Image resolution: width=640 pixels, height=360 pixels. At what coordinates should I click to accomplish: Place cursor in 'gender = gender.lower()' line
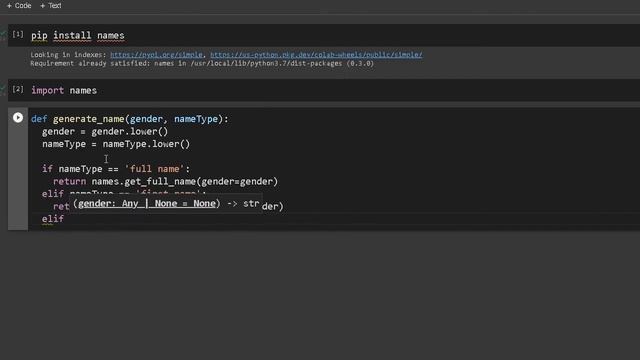pyautogui.click(x=105, y=131)
